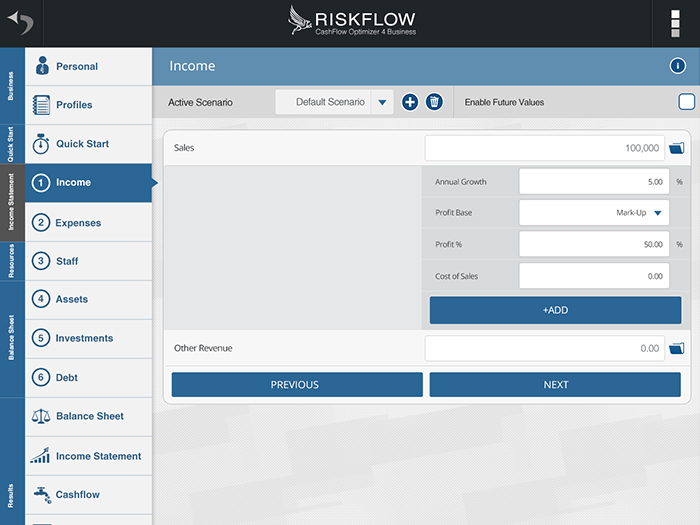Click the PREVIOUS button

click(297, 385)
